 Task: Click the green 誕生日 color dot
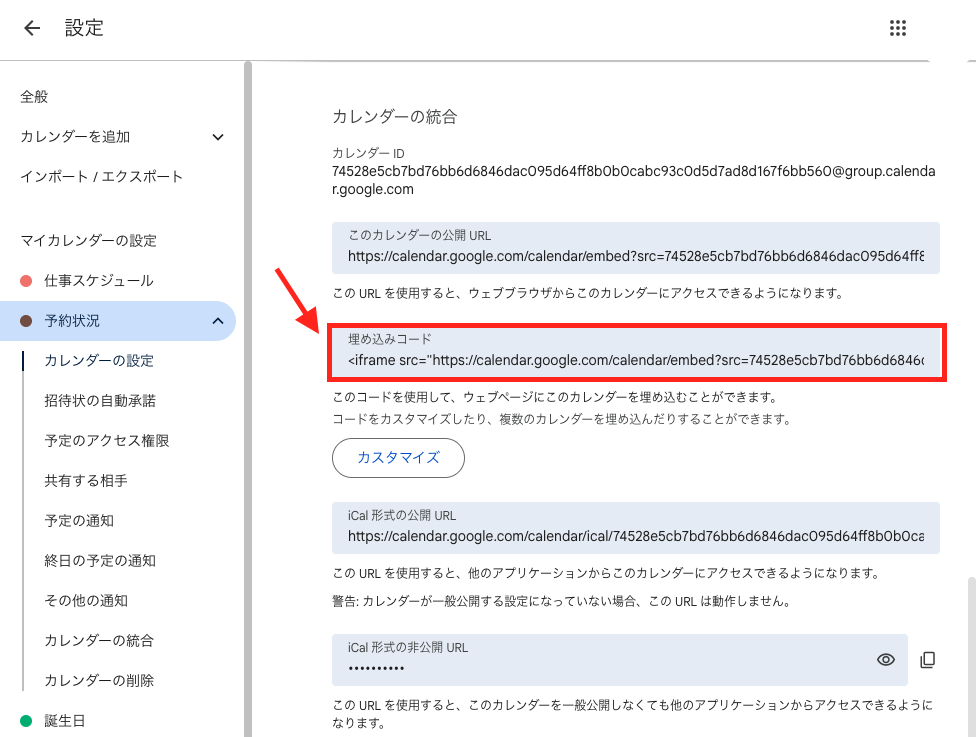point(26,721)
